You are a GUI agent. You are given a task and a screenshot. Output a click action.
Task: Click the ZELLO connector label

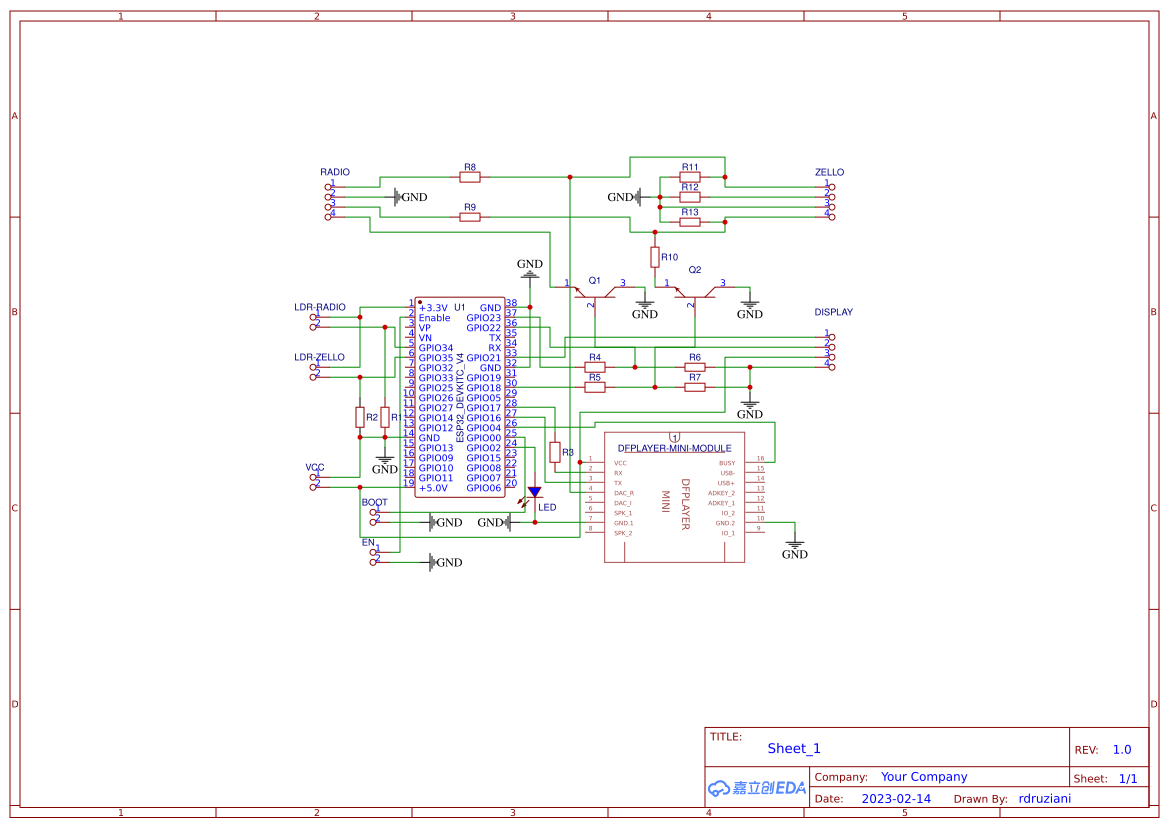tap(831, 172)
